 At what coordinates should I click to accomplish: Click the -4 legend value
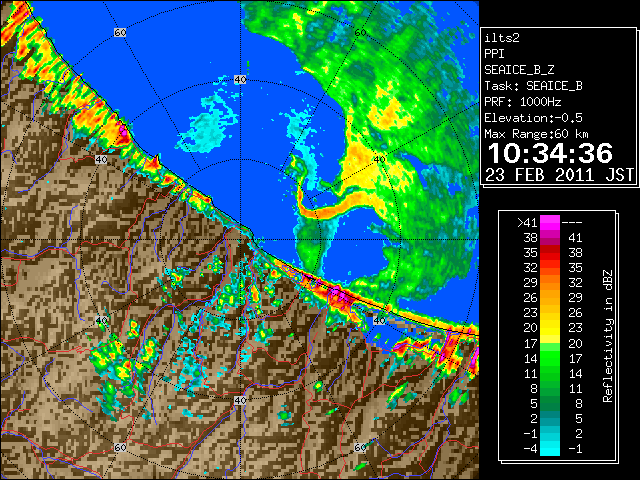point(530,449)
